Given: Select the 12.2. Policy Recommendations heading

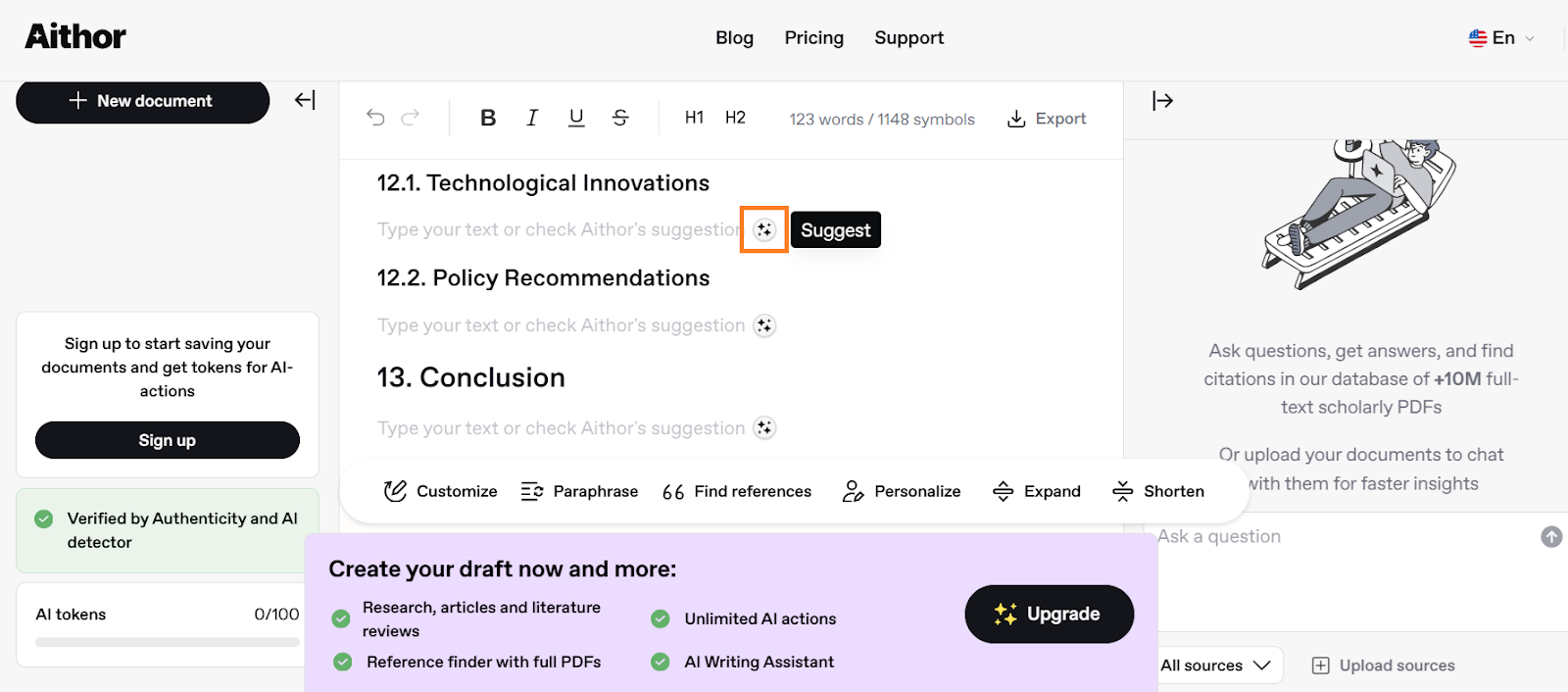Looking at the screenshot, I should 543,278.
